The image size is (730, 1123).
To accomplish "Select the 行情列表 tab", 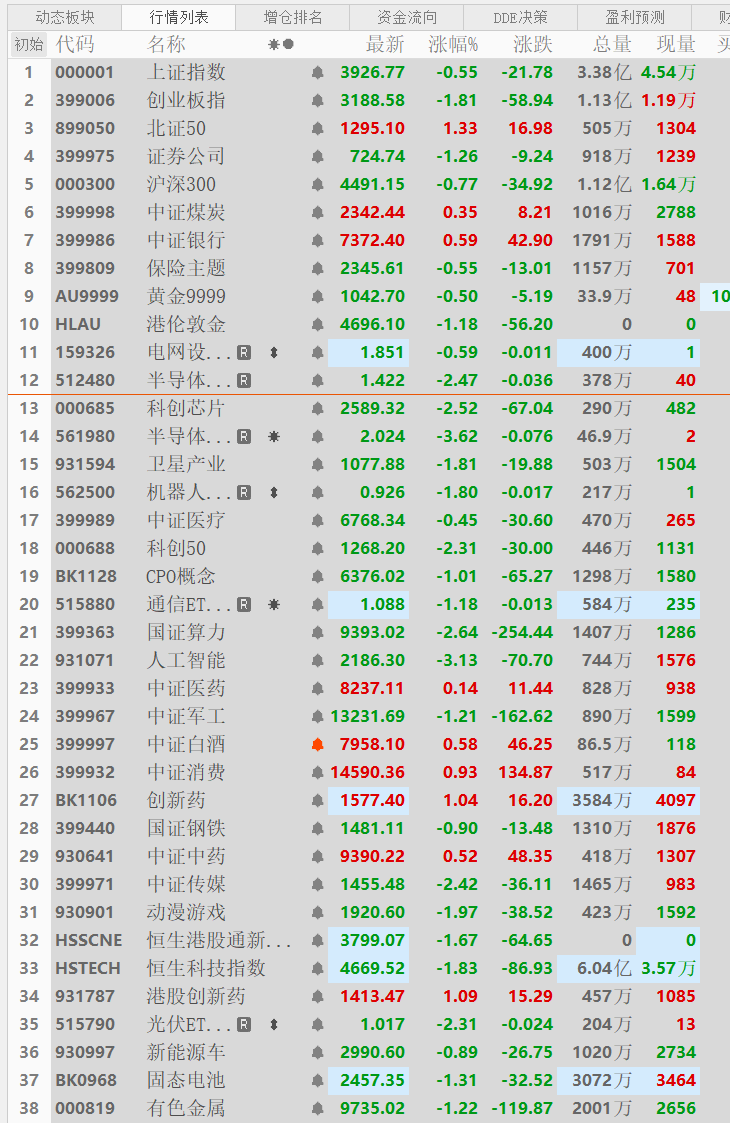I will 178,17.
